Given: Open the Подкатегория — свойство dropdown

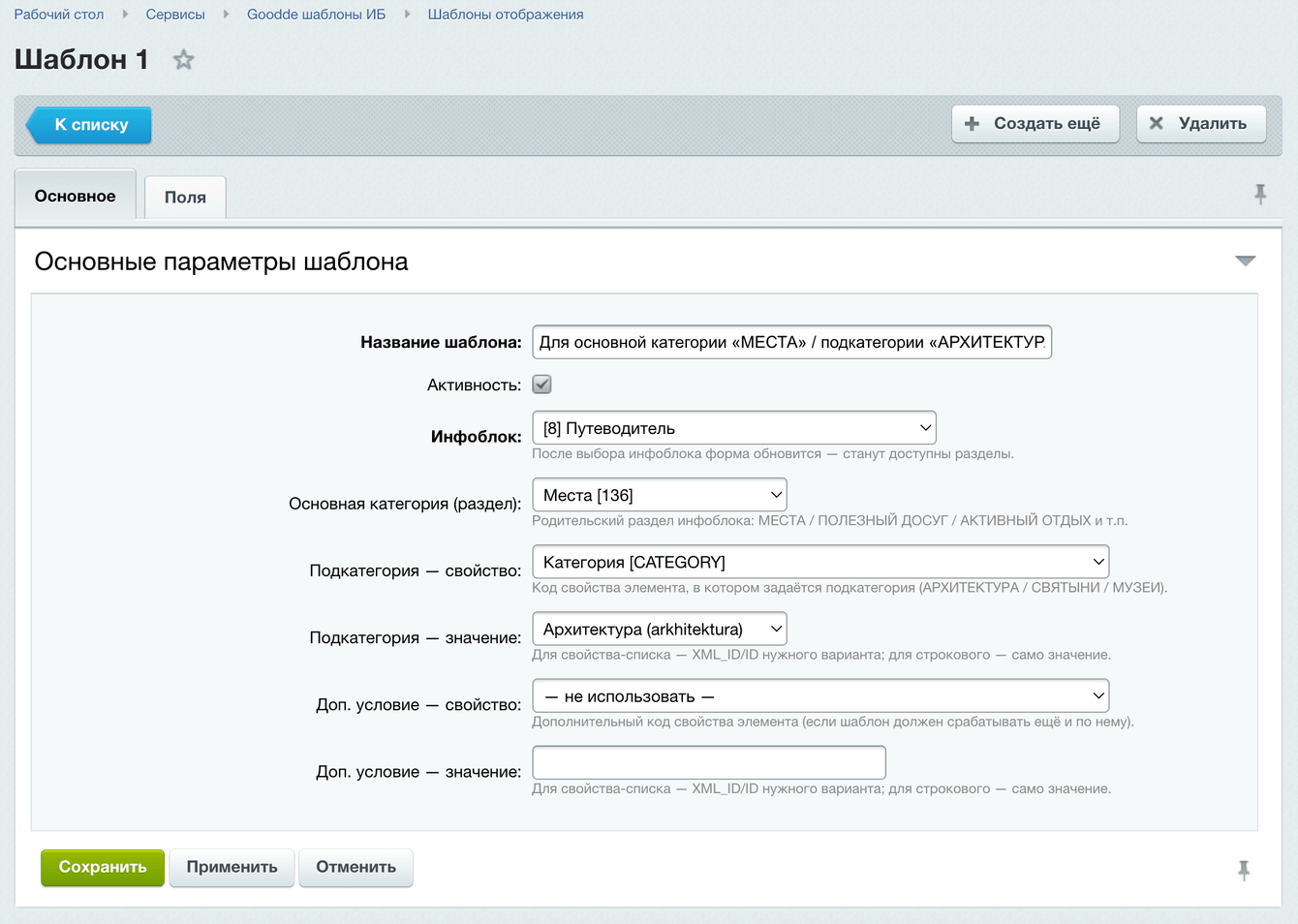Looking at the screenshot, I should (x=820, y=562).
